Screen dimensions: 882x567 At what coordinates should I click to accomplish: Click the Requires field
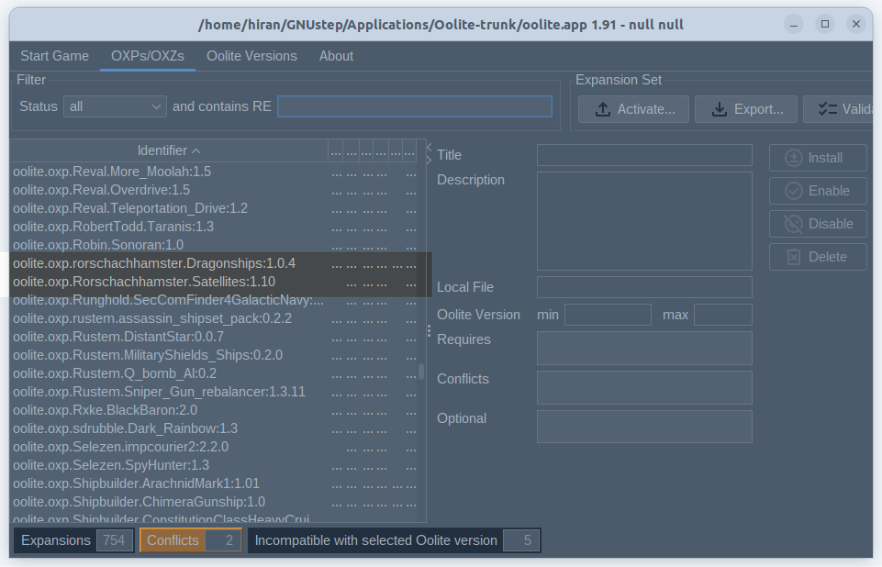pos(645,348)
